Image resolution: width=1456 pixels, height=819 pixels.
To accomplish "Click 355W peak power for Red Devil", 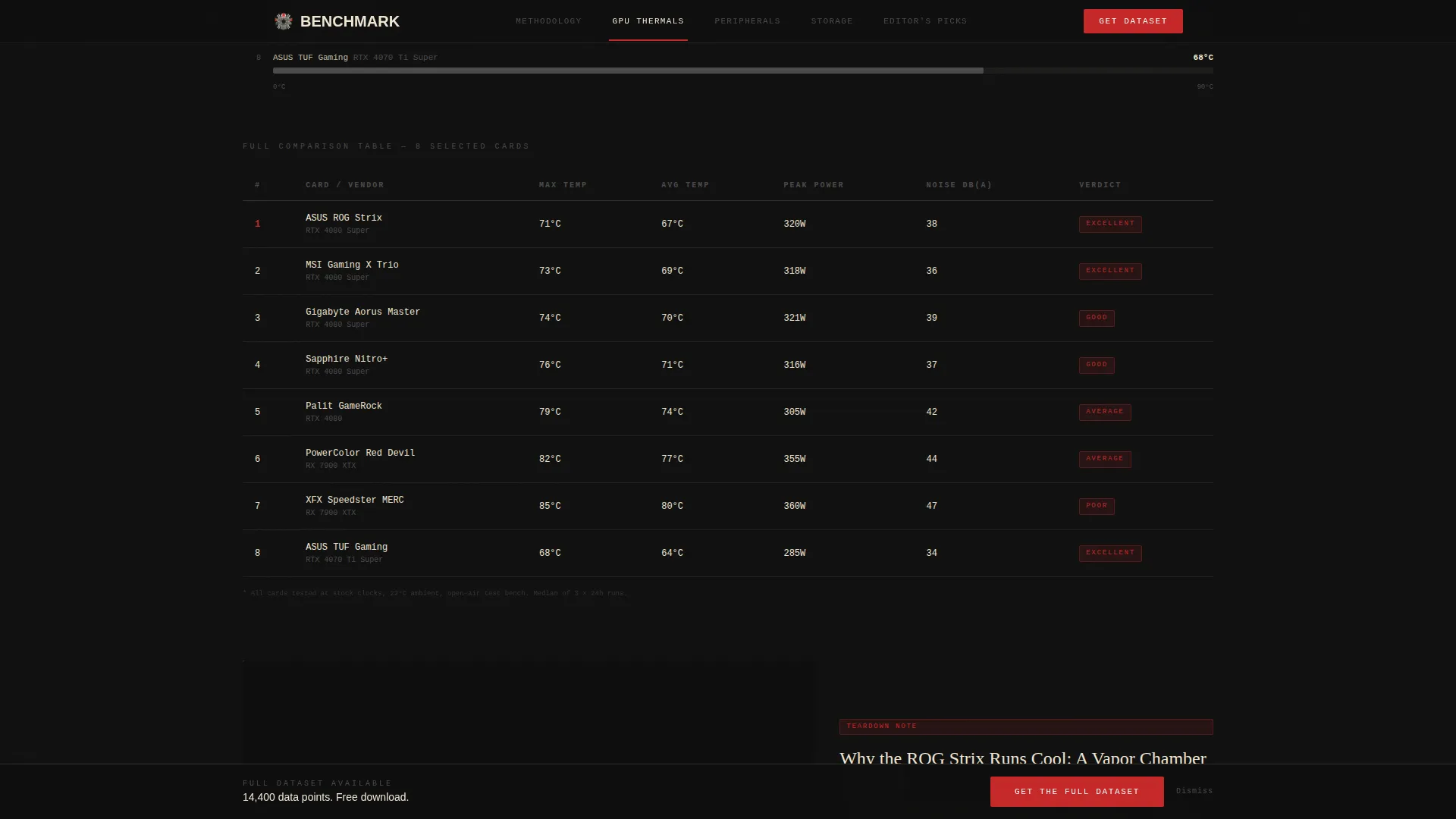I will click(794, 459).
